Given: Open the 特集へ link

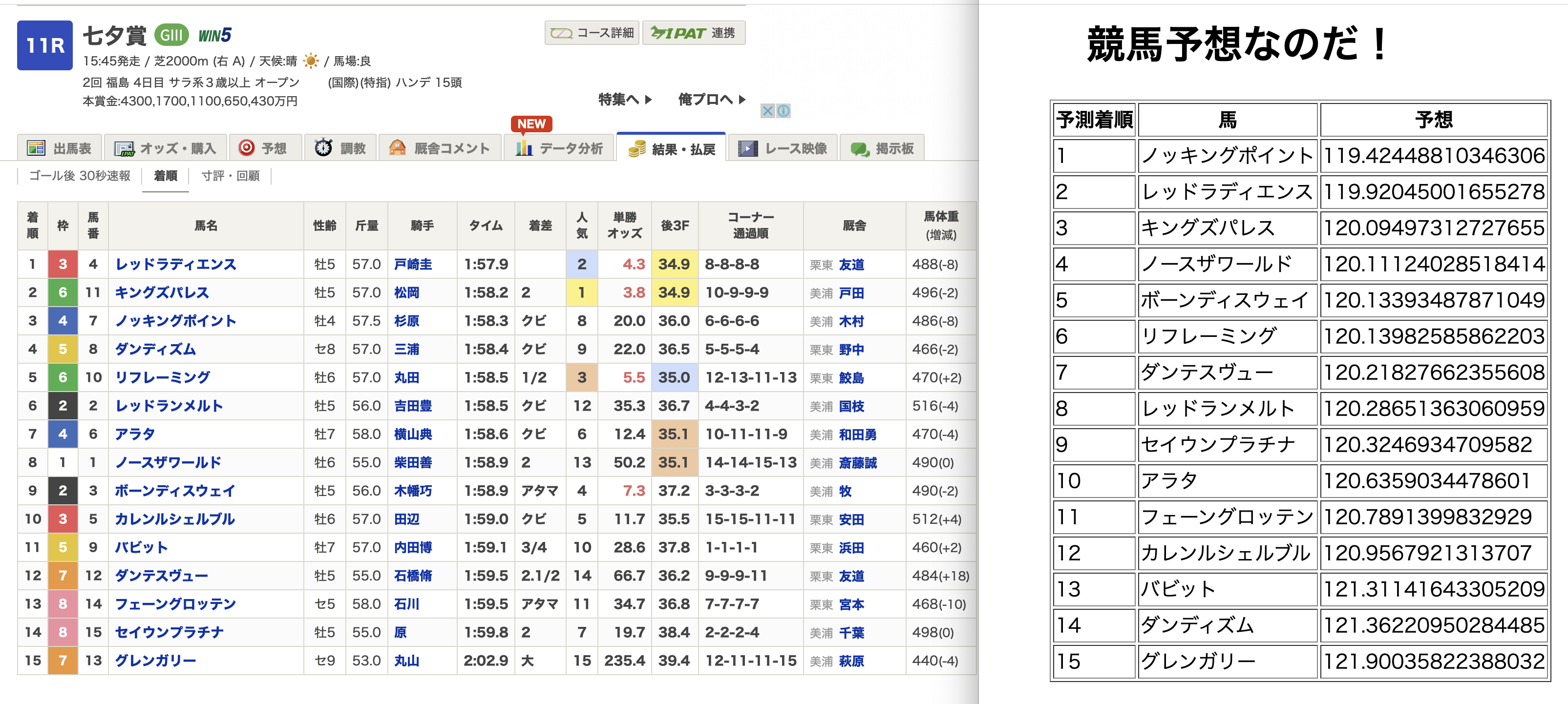Looking at the screenshot, I should coord(625,99).
